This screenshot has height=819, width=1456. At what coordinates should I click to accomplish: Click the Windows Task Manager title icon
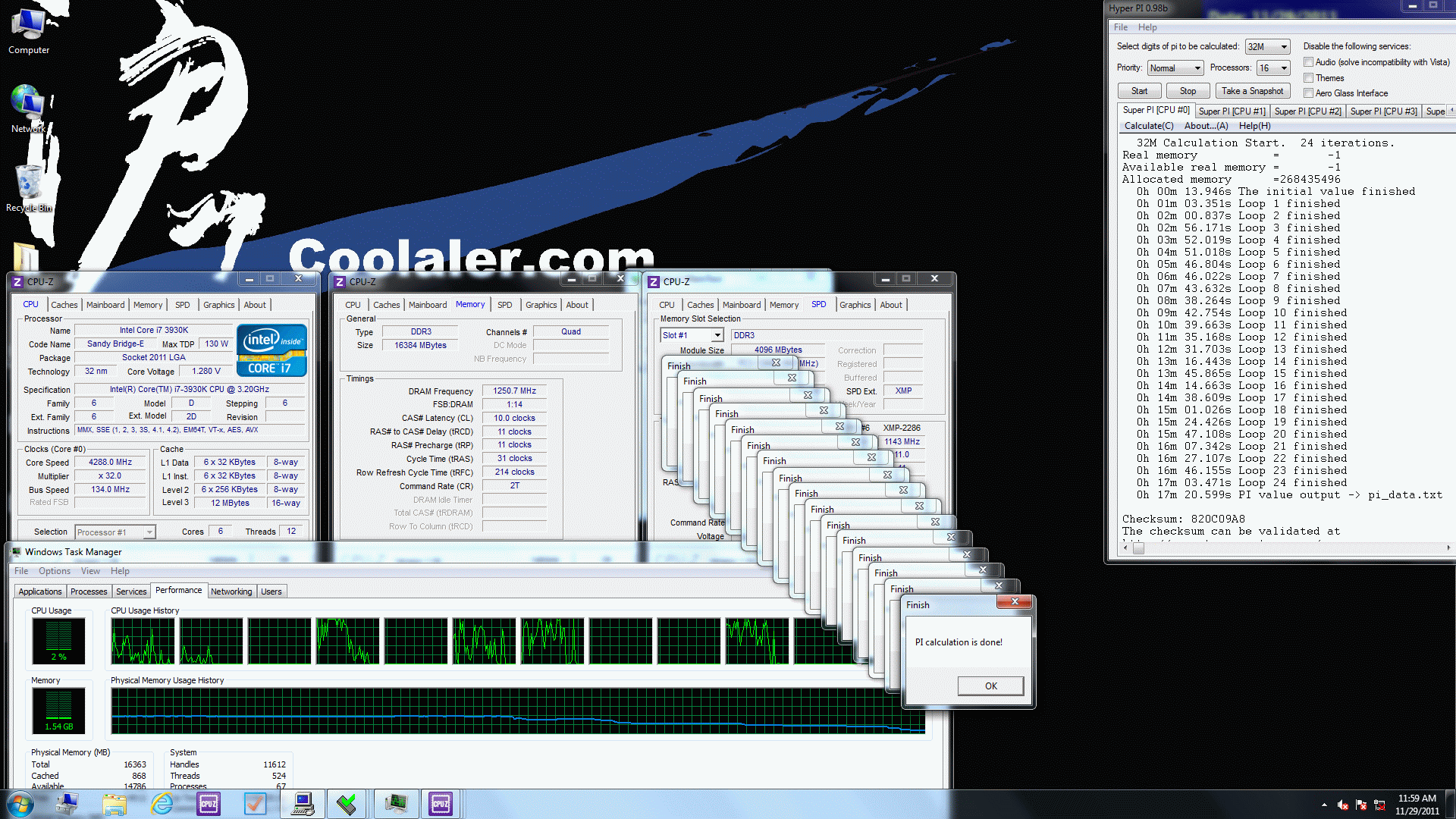point(16,551)
